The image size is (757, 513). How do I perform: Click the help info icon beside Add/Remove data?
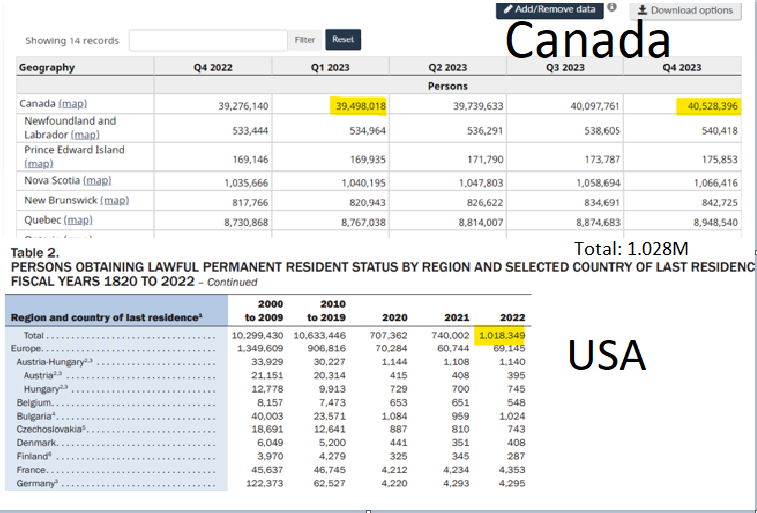(612, 7)
